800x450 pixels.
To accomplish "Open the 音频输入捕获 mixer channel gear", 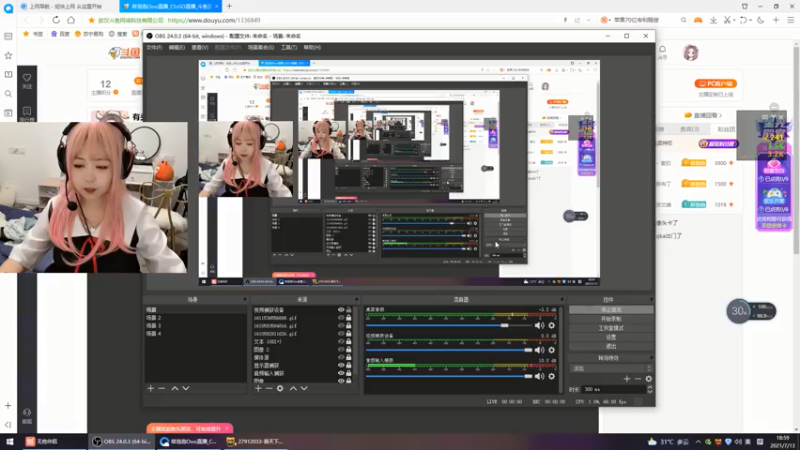I will (552, 376).
